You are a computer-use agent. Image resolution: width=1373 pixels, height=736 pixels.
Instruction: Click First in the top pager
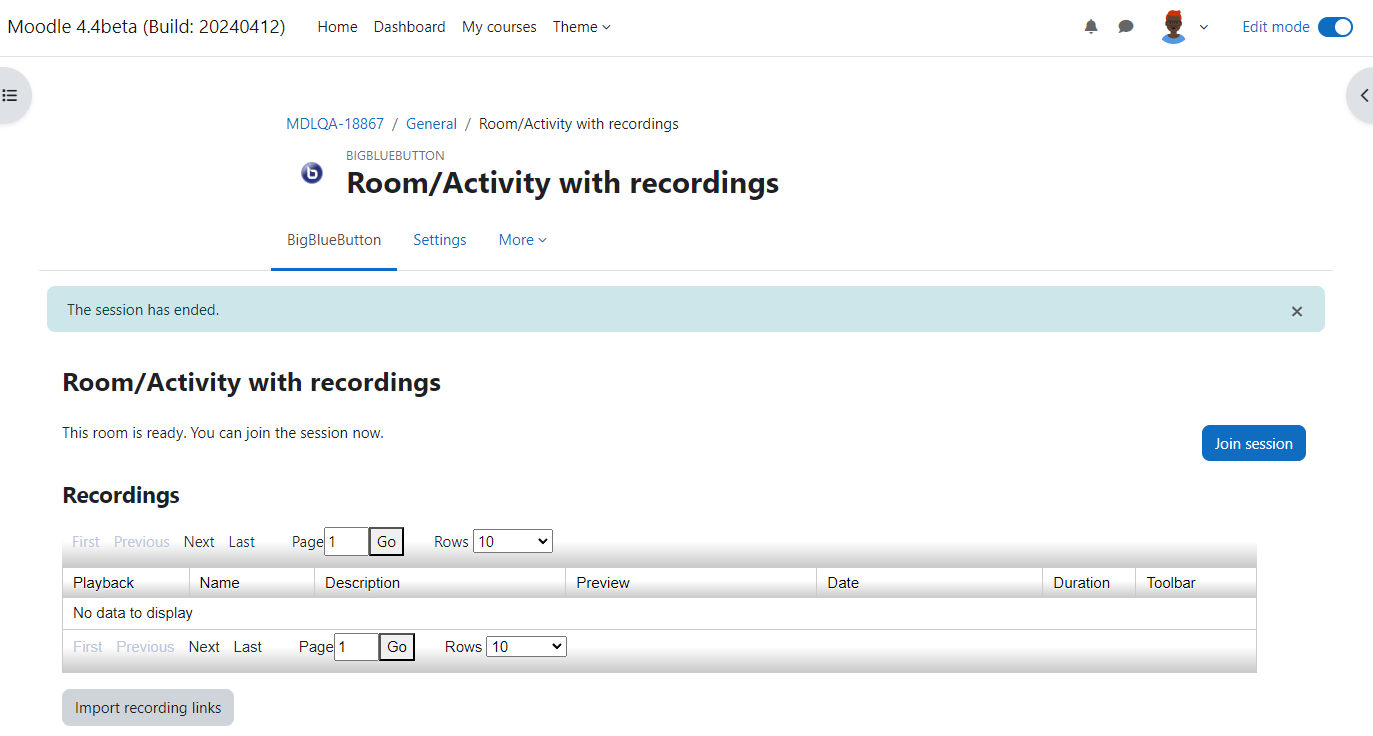pyautogui.click(x=86, y=542)
